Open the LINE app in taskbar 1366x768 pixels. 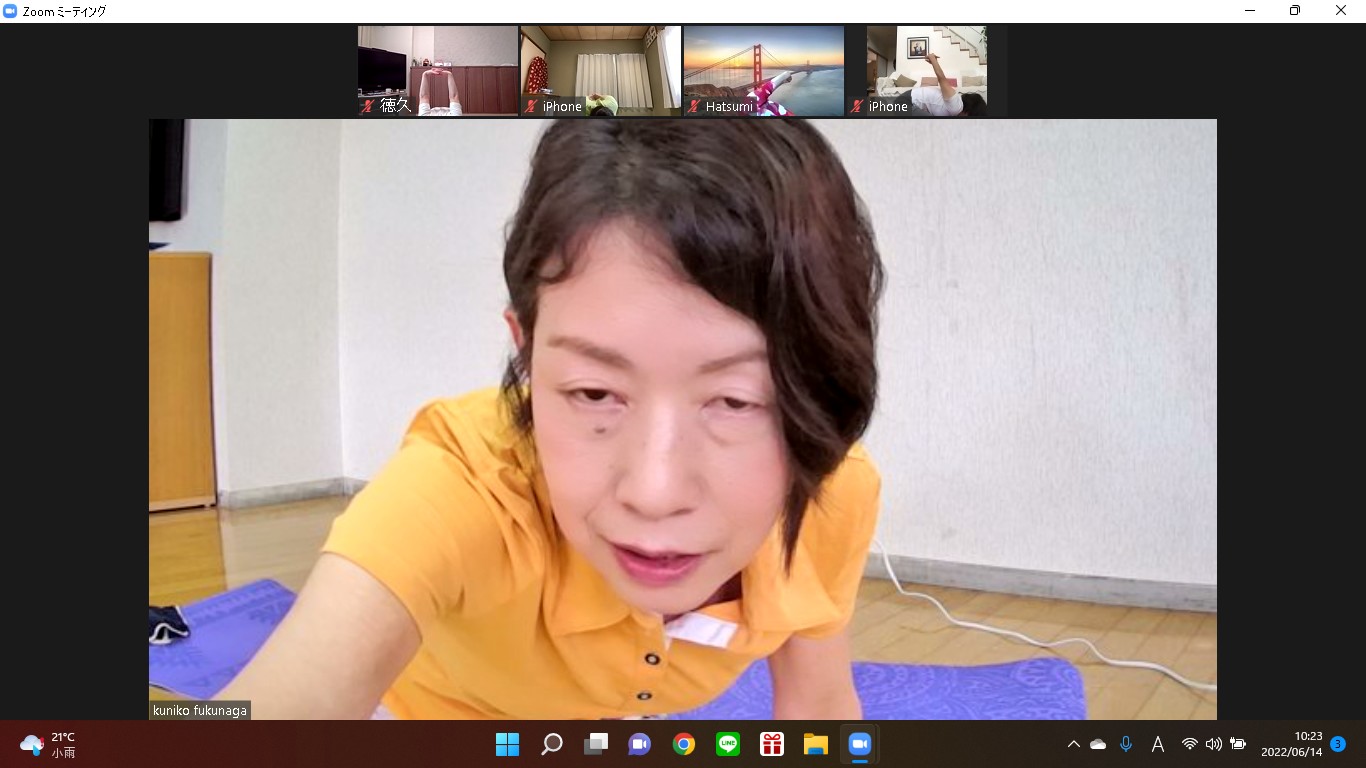pos(728,744)
